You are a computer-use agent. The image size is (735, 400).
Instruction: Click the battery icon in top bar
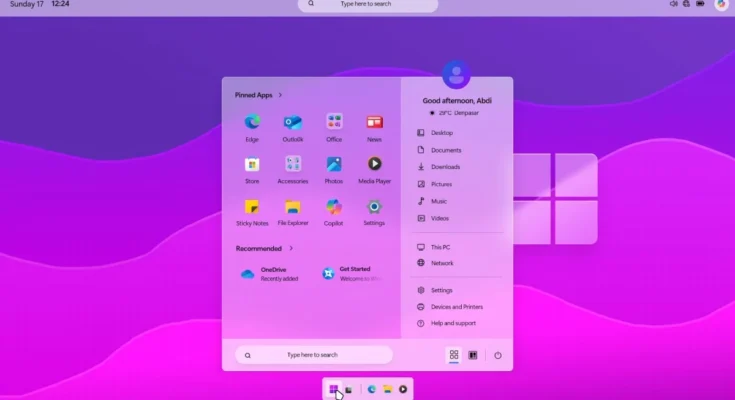[700, 4]
